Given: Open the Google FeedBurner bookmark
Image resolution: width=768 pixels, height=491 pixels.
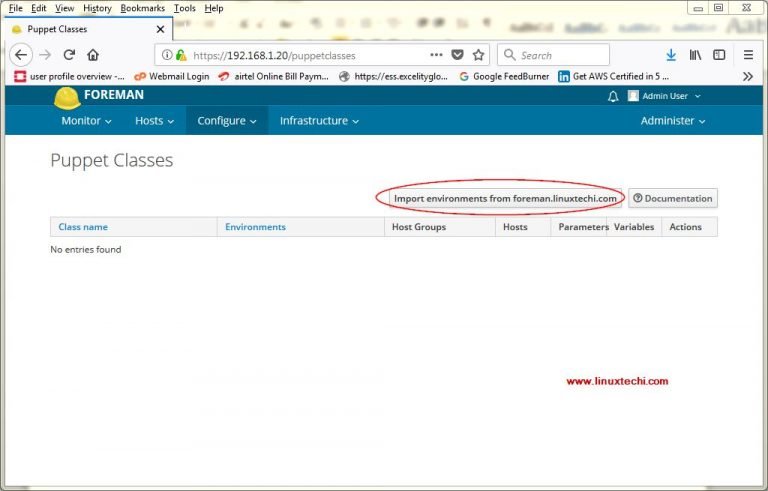Looking at the screenshot, I should click(504, 76).
